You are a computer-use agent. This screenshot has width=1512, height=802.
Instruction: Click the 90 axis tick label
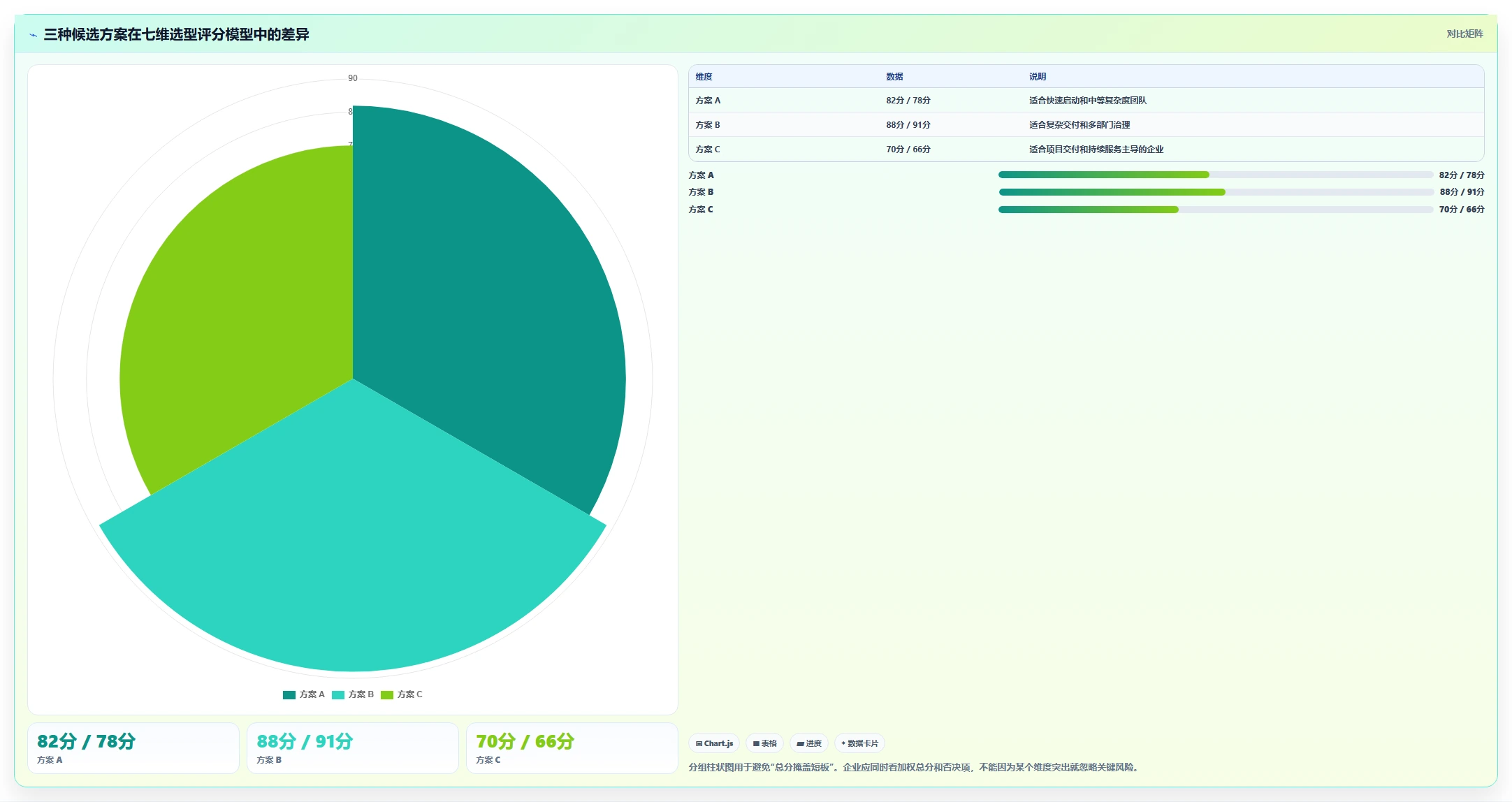coord(353,78)
